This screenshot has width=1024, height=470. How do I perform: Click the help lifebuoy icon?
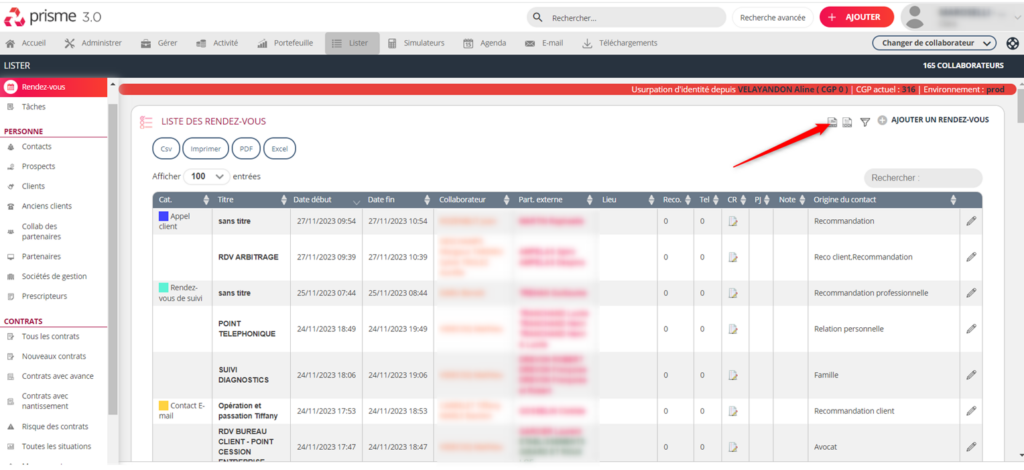[x=1012, y=43]
